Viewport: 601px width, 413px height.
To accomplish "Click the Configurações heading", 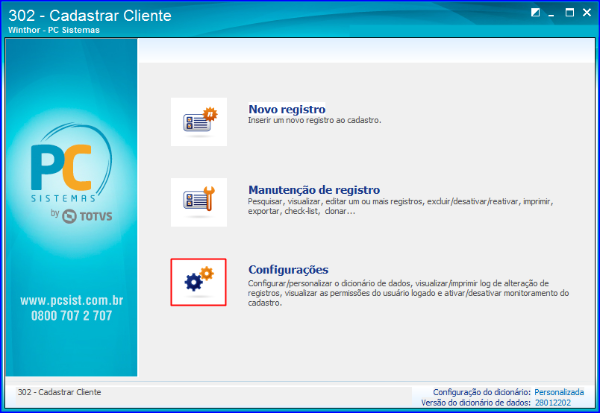I will tap(288, 270).
